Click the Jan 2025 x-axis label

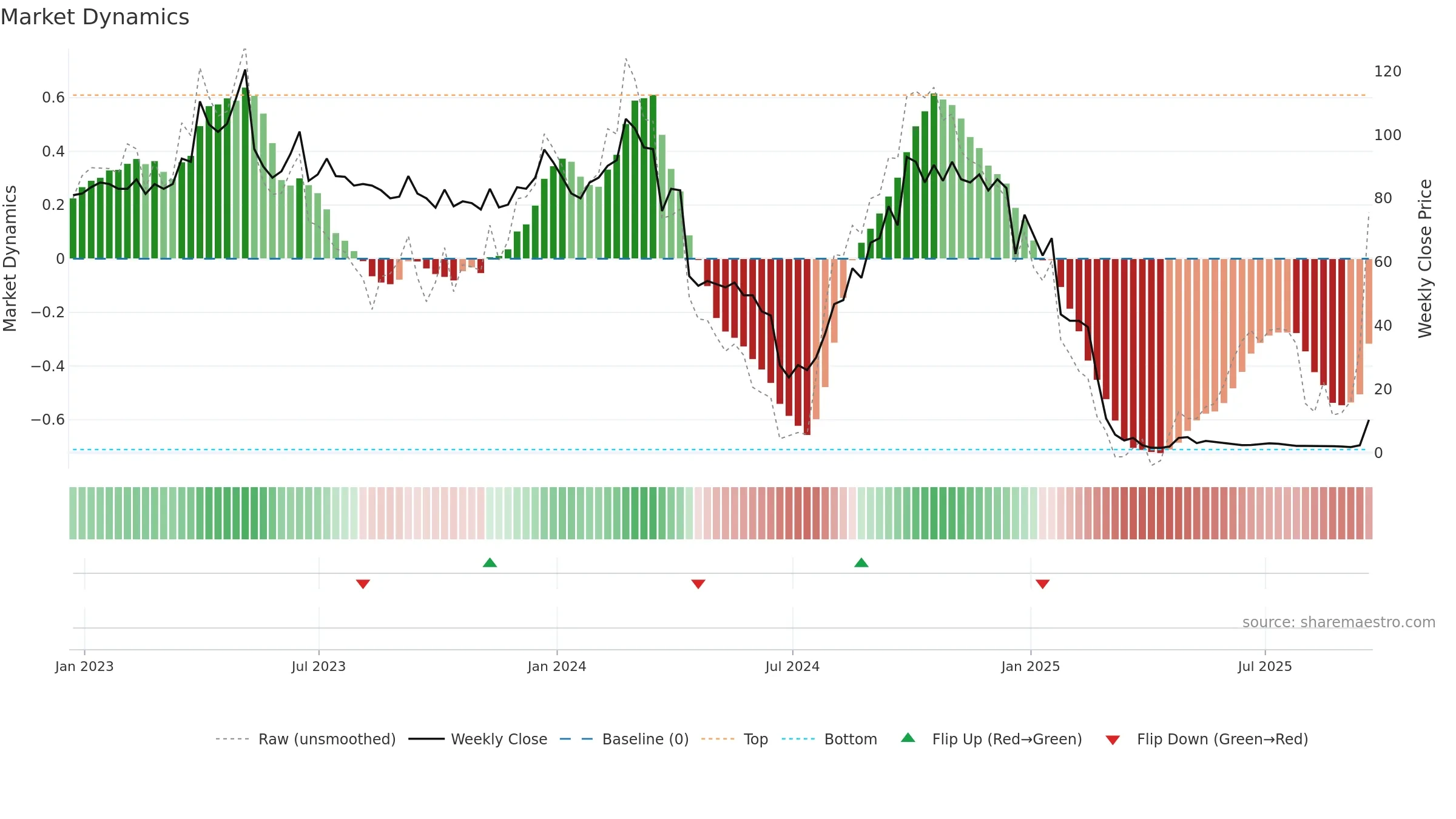coord(1031,666)
